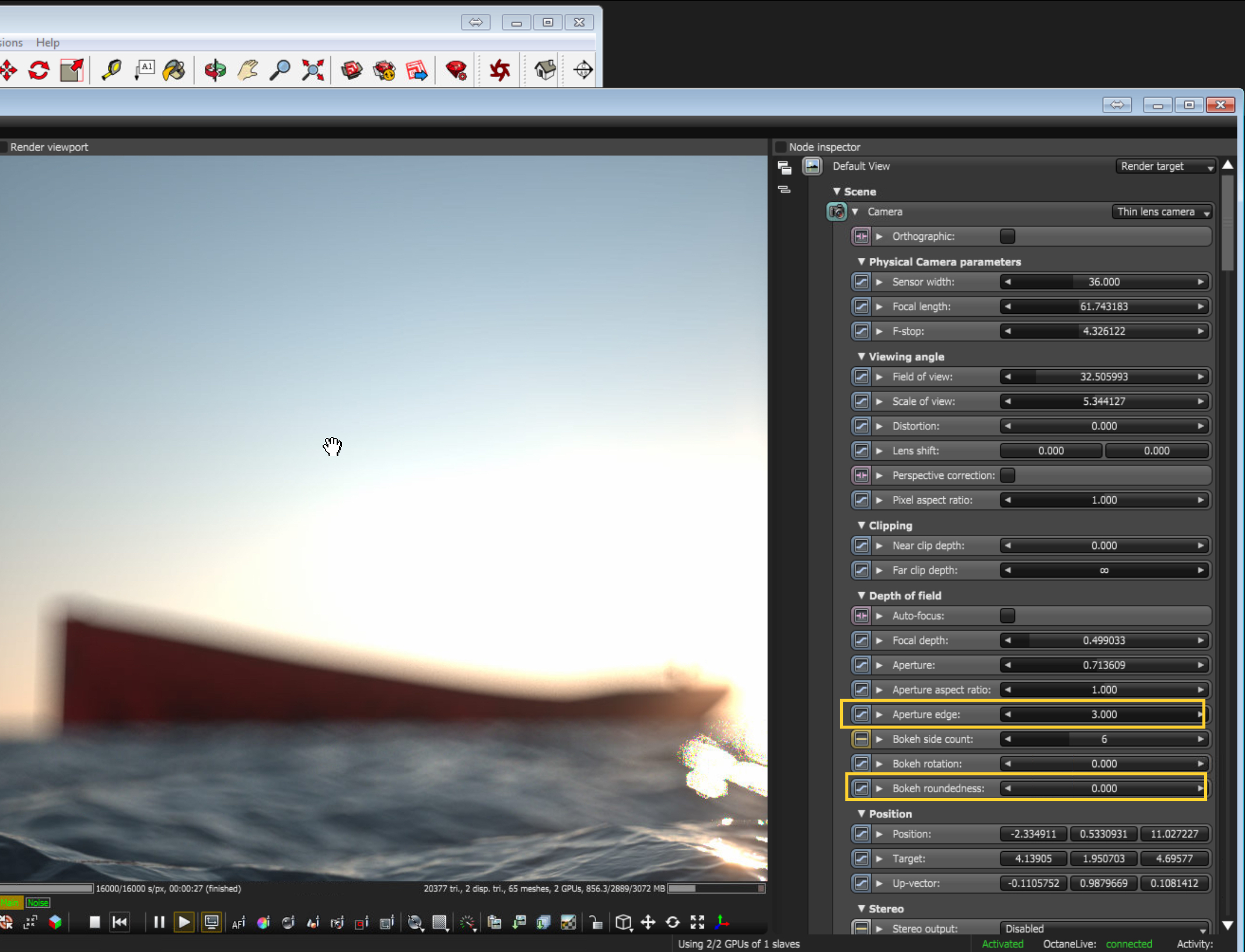Select the SketchUp pan hand tool
The image size is (1245, 952).
(x=248, y=70)
